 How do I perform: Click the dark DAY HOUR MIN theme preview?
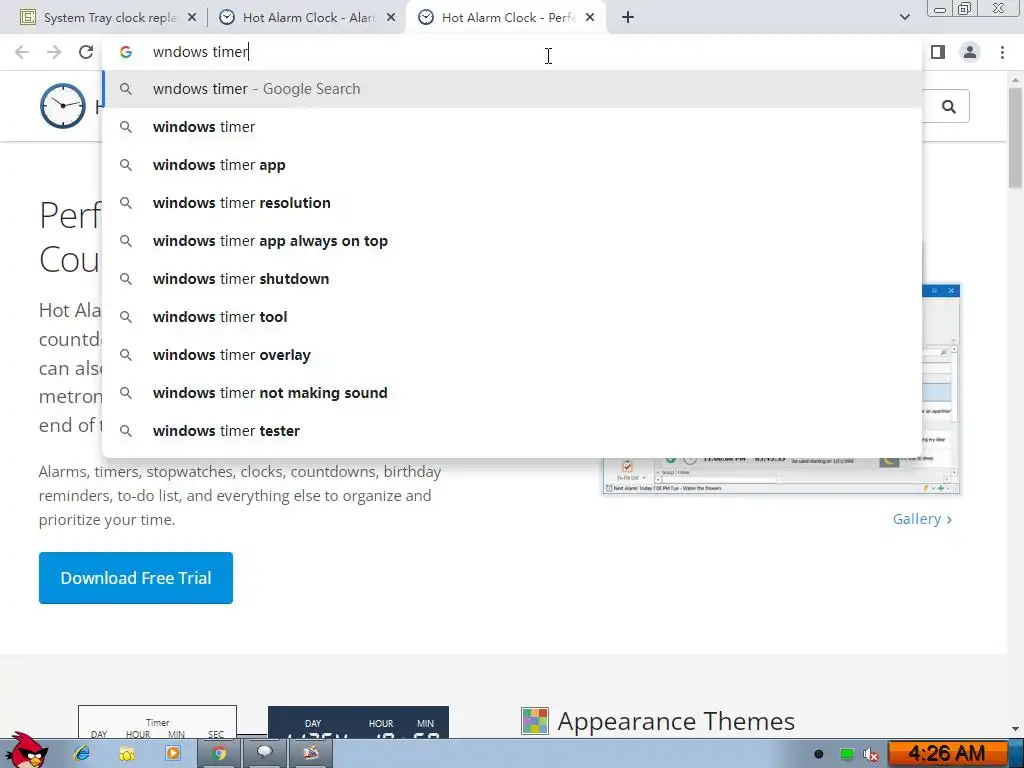[358, 722]
